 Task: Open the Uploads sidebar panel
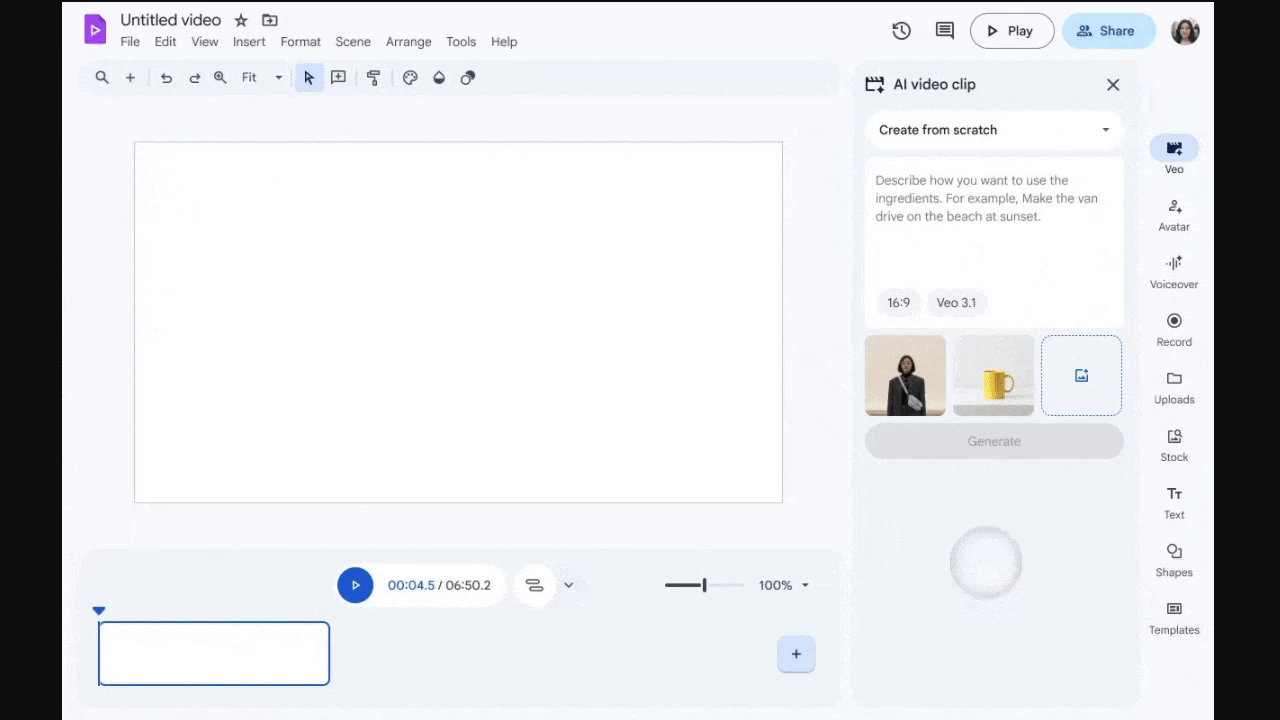point(1174,387)
